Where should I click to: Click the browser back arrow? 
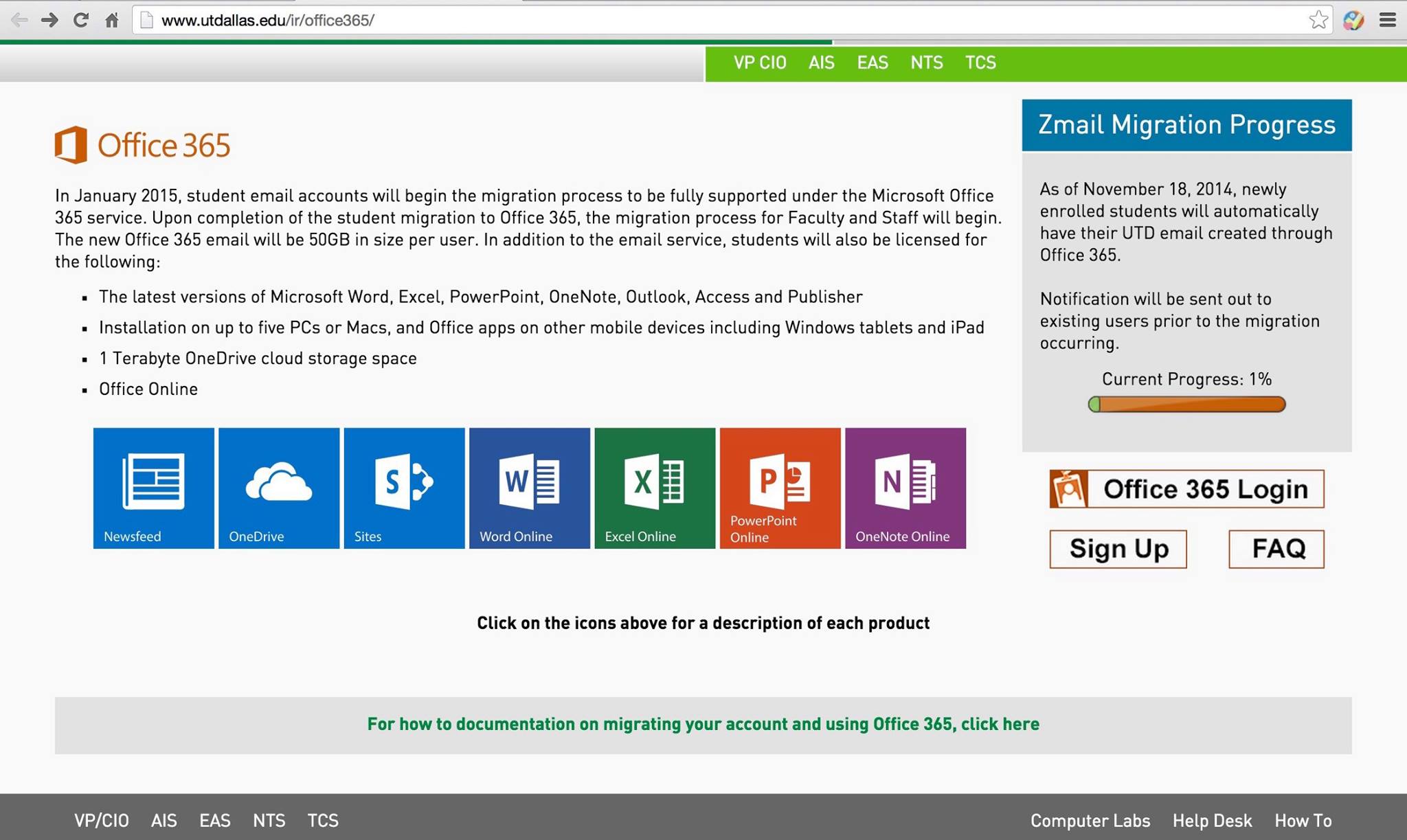click(19, 20)
